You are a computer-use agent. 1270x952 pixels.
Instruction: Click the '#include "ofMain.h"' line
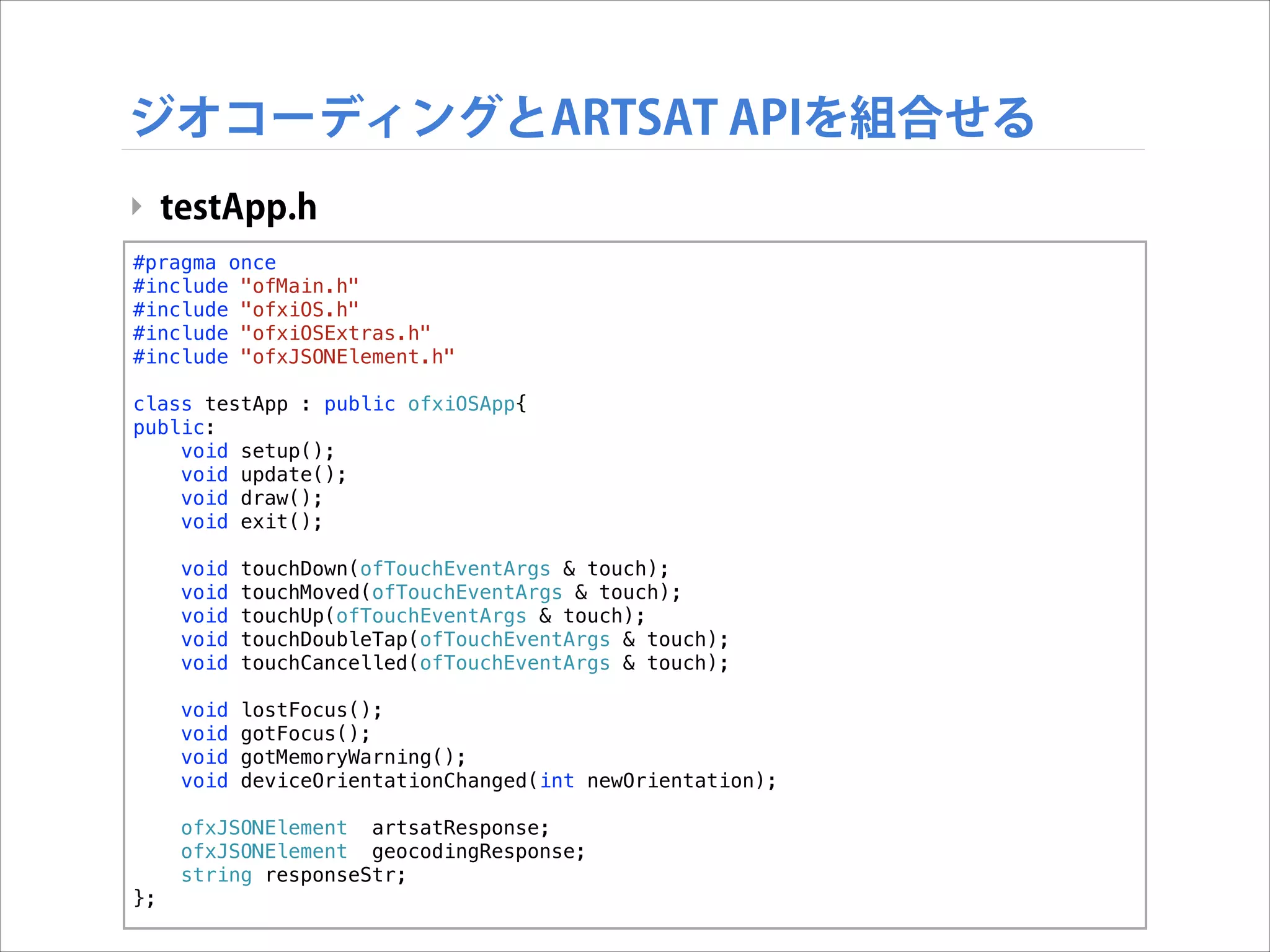(x=246, y=286)
